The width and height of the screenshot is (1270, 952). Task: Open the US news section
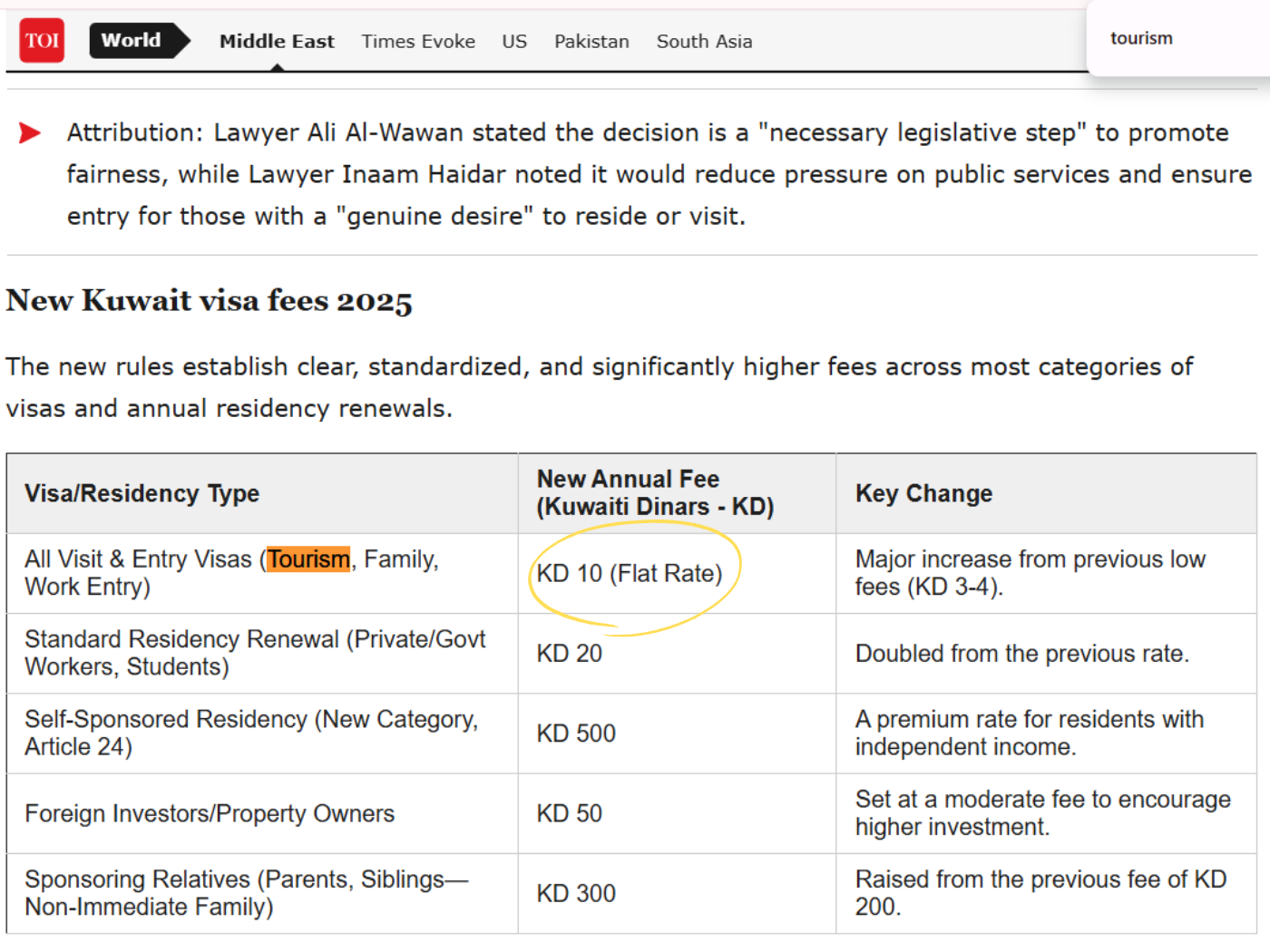[513, 41]
